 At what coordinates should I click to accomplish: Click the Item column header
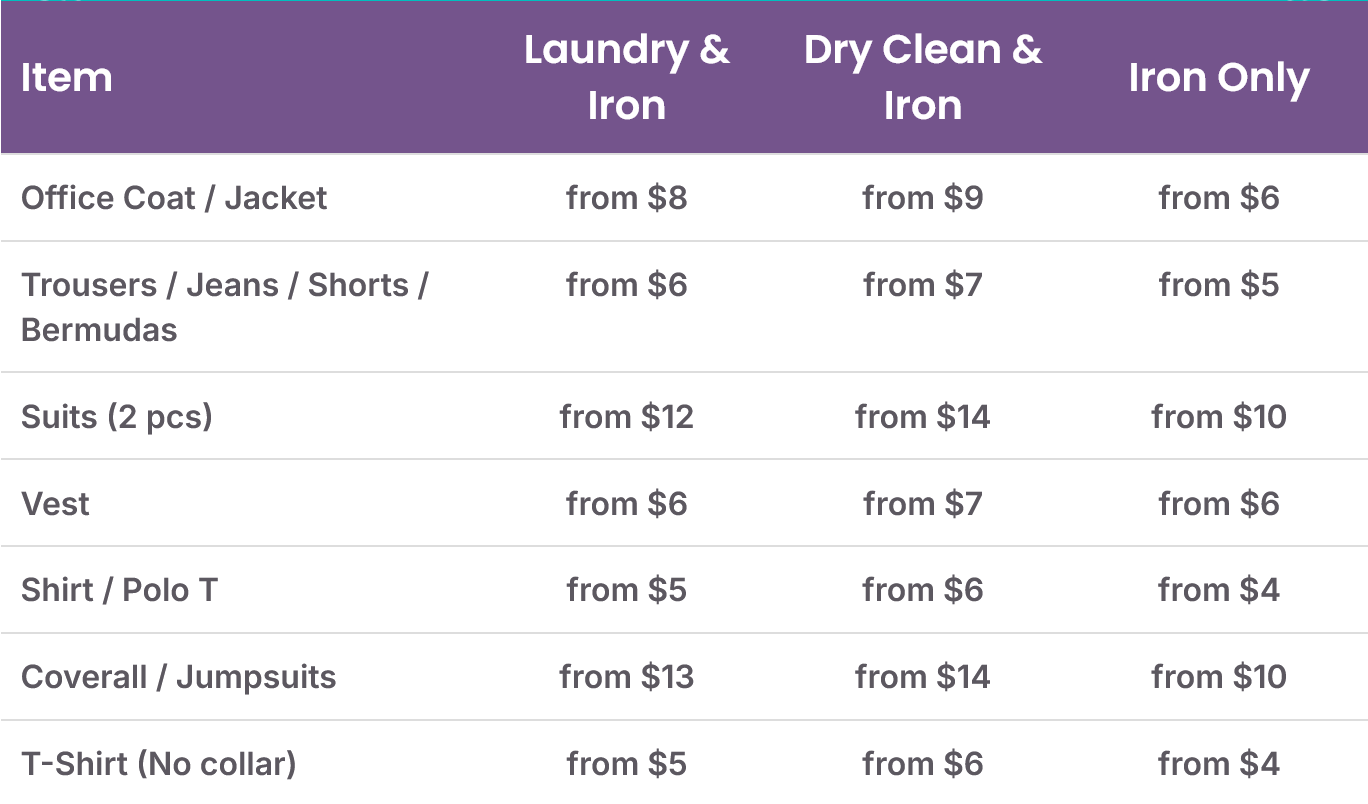pyautogui.click(x=67, y=77)
